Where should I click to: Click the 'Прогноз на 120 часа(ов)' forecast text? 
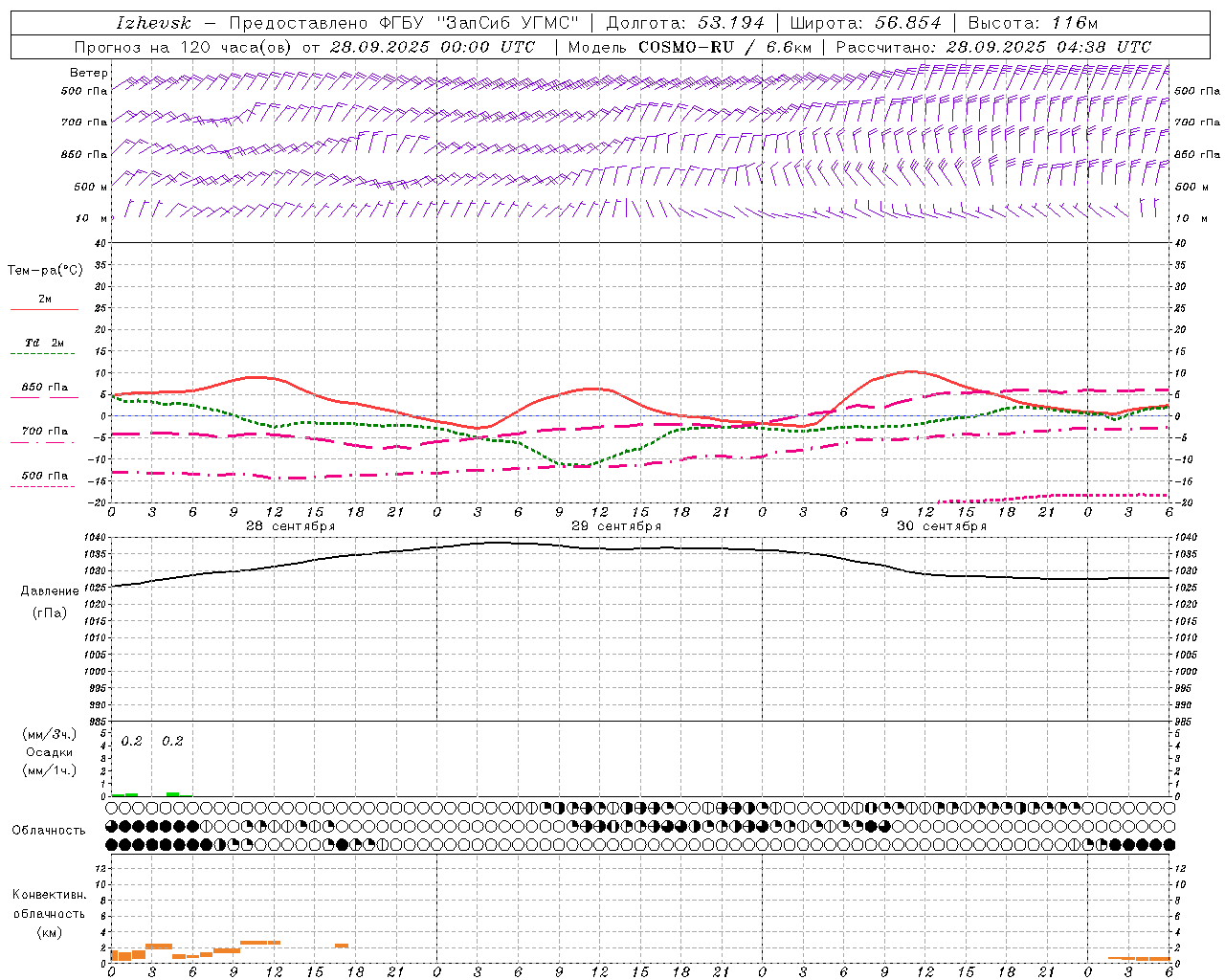[x=184, y=47]
